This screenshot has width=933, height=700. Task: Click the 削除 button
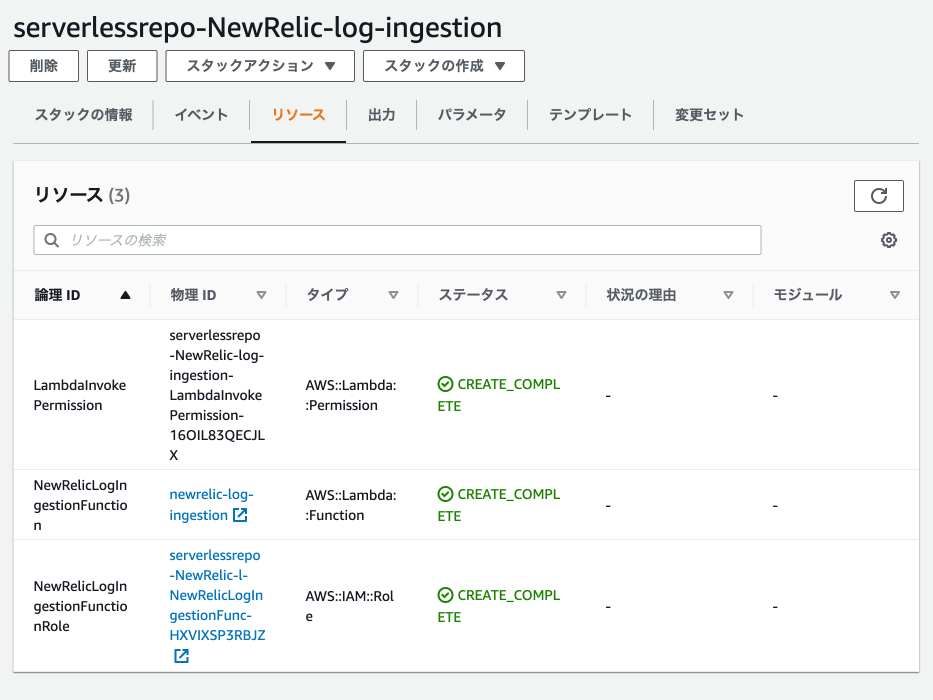pyautogui.click(x=43, y=65)
